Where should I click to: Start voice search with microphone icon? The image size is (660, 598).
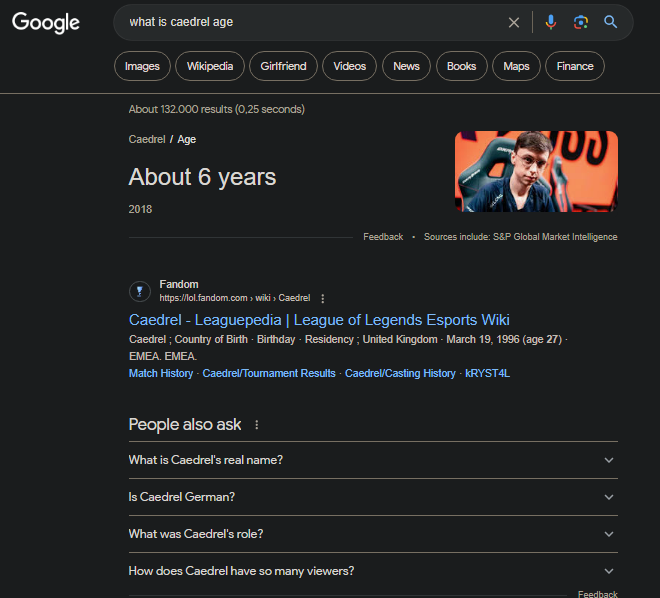(x=551, y=22)
